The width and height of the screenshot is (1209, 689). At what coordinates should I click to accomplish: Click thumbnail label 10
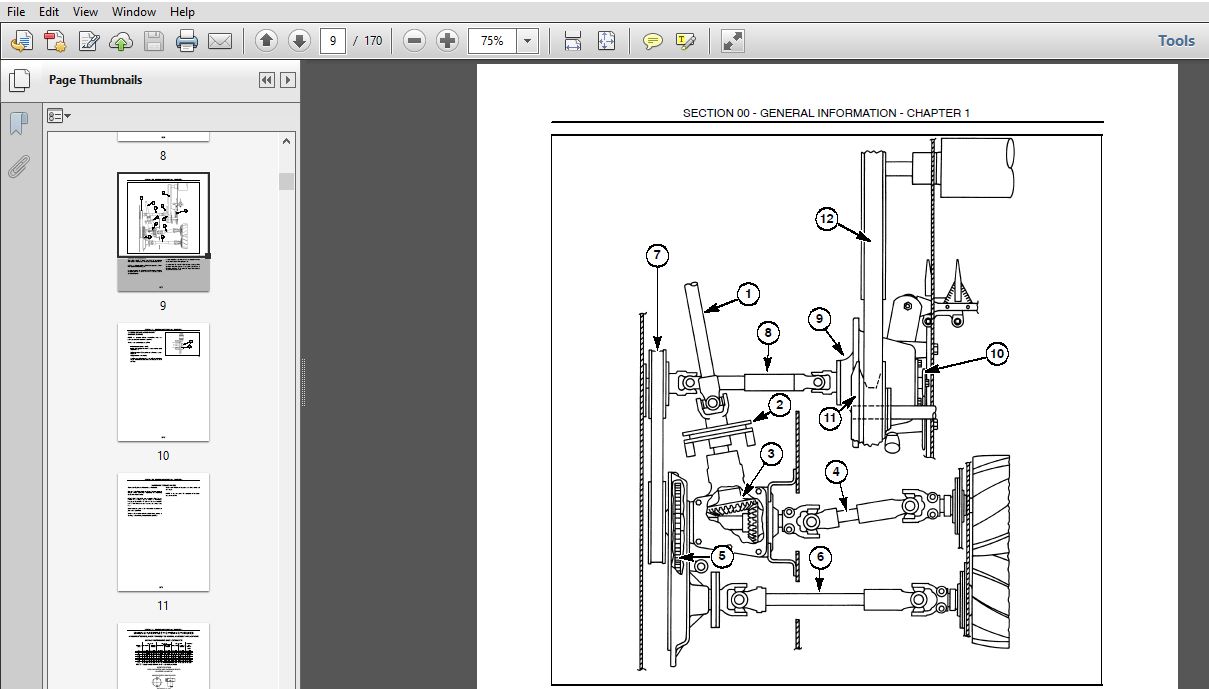[163, 456]
